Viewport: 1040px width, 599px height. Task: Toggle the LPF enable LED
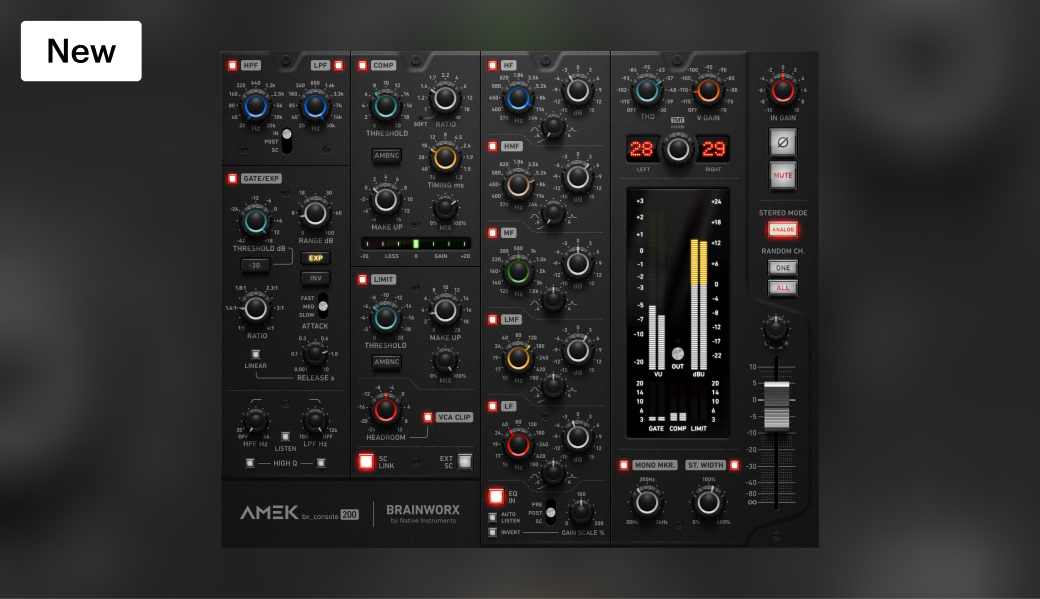click(338, 65)
